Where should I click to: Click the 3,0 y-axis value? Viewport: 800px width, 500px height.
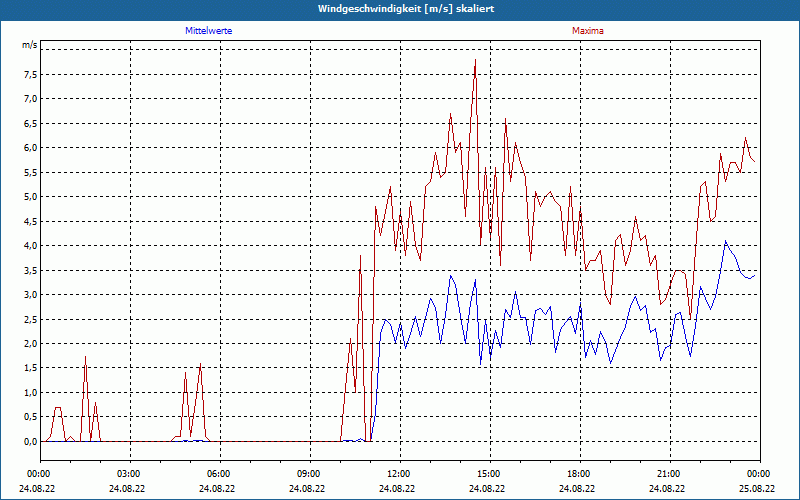pos(31,295)
